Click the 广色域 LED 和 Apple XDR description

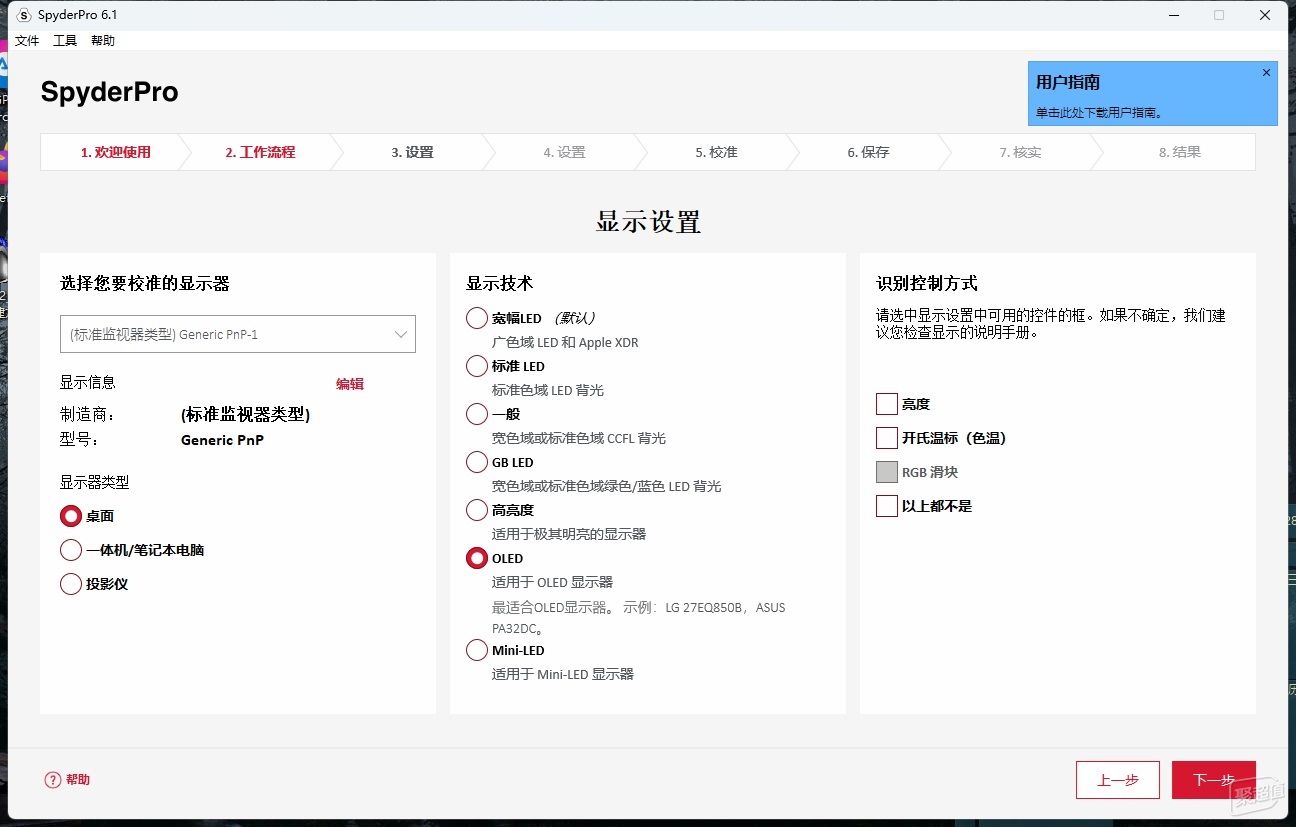[565, 342]
